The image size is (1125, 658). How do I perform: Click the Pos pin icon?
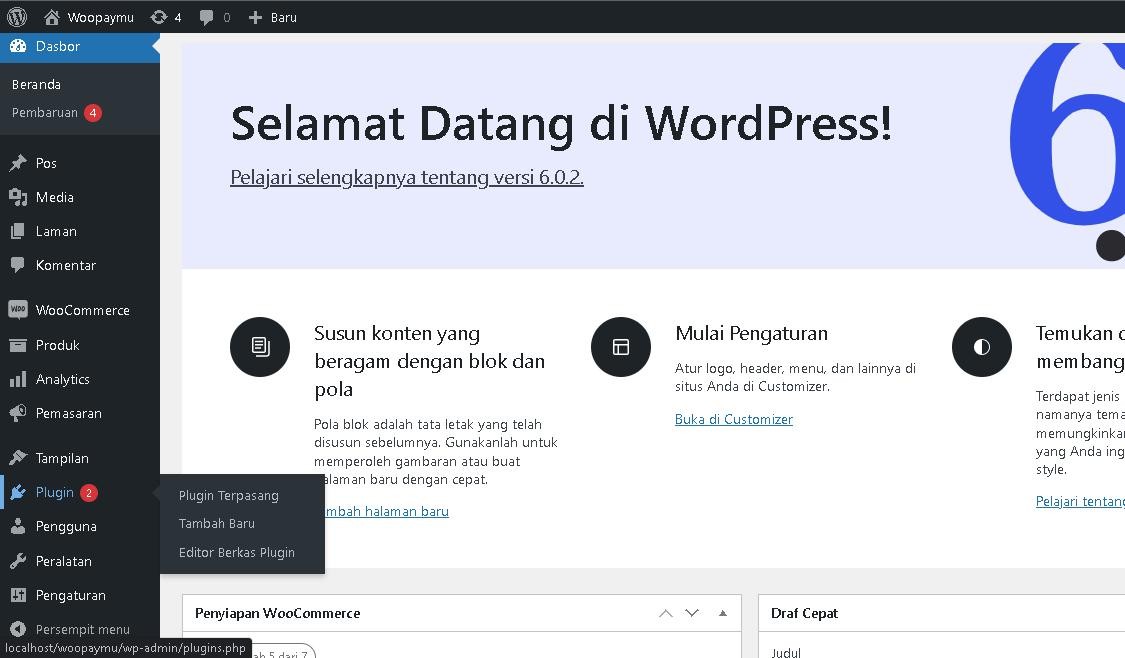[18, 163]
